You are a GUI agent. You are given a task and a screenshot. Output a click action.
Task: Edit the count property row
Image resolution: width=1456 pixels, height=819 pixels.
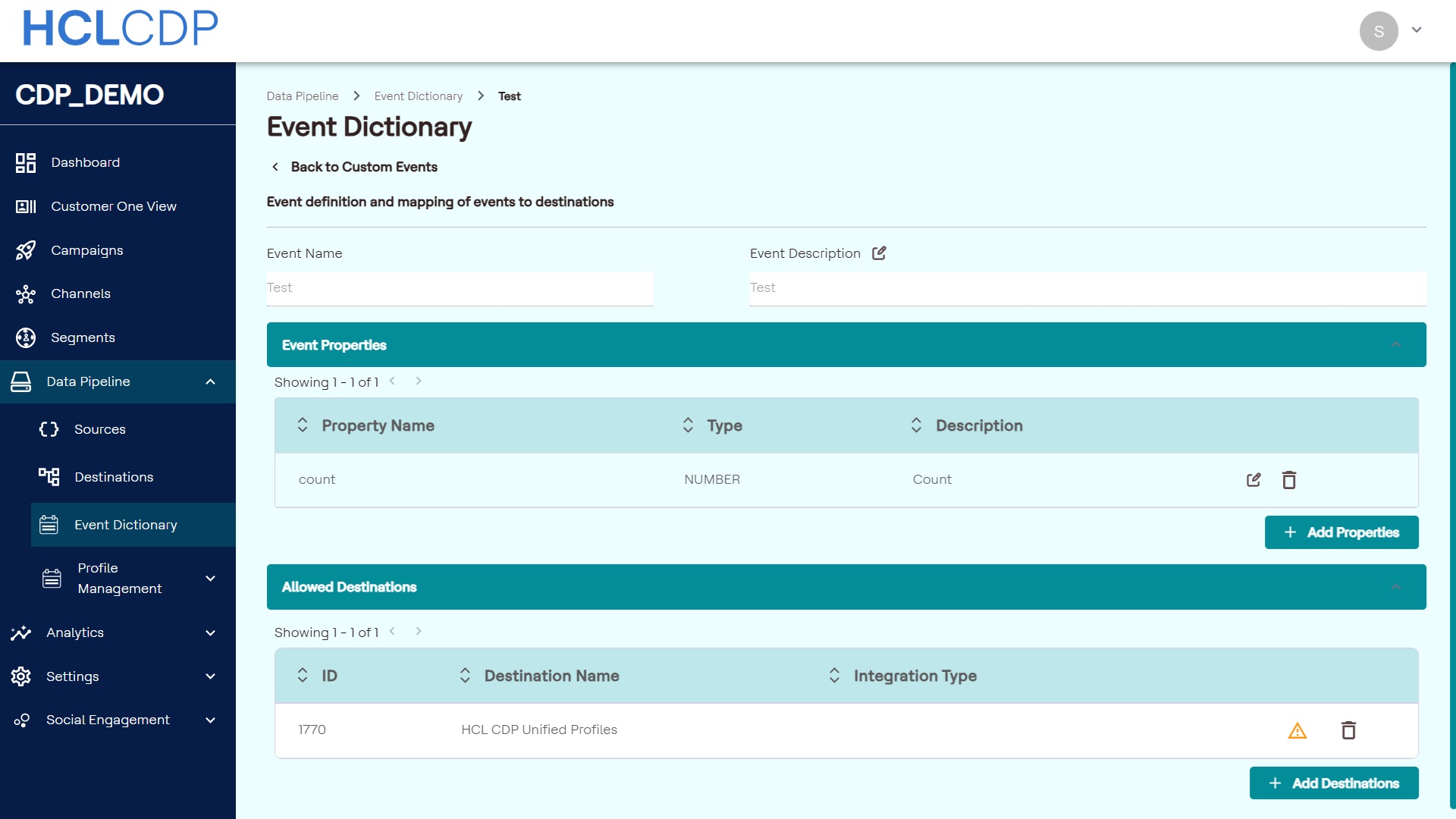click(1254, 480)
